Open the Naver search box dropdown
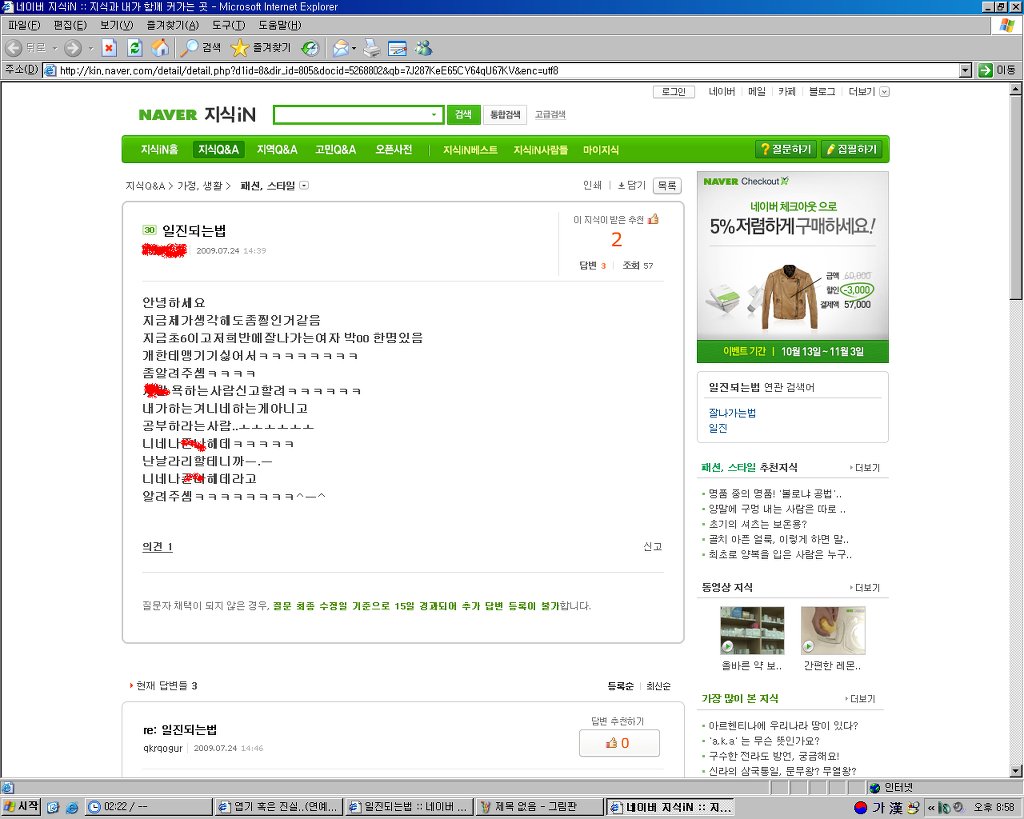This screenshot has height=819, width=1024. [434, 115]
